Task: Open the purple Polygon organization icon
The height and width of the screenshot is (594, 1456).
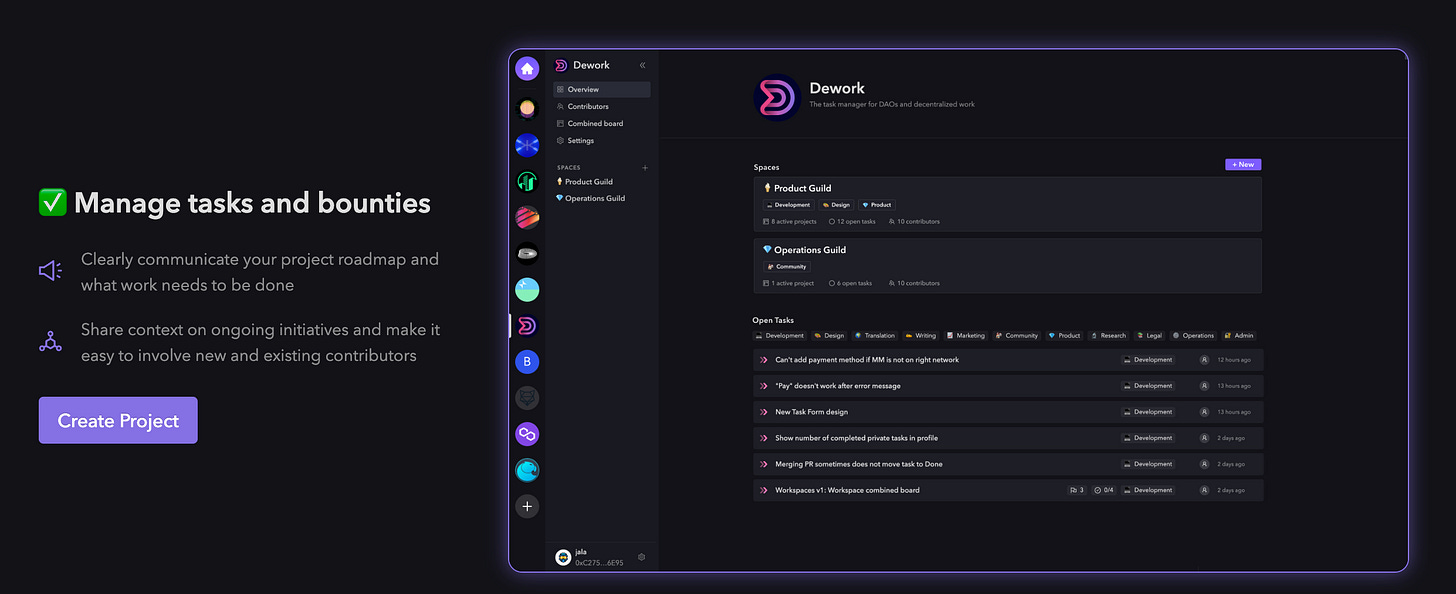Action: 527,434
